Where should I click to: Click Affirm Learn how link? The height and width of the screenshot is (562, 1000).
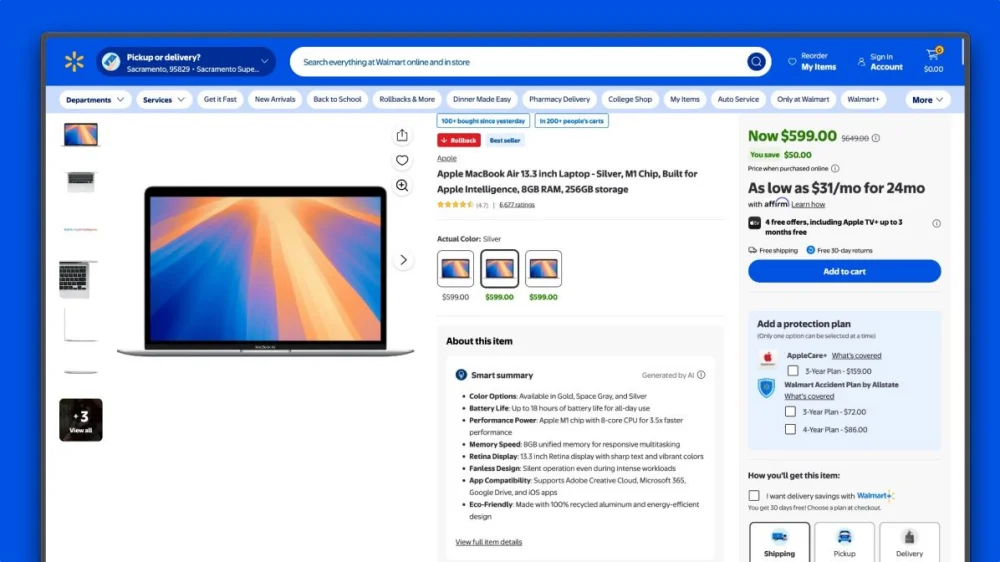[808, 204]
